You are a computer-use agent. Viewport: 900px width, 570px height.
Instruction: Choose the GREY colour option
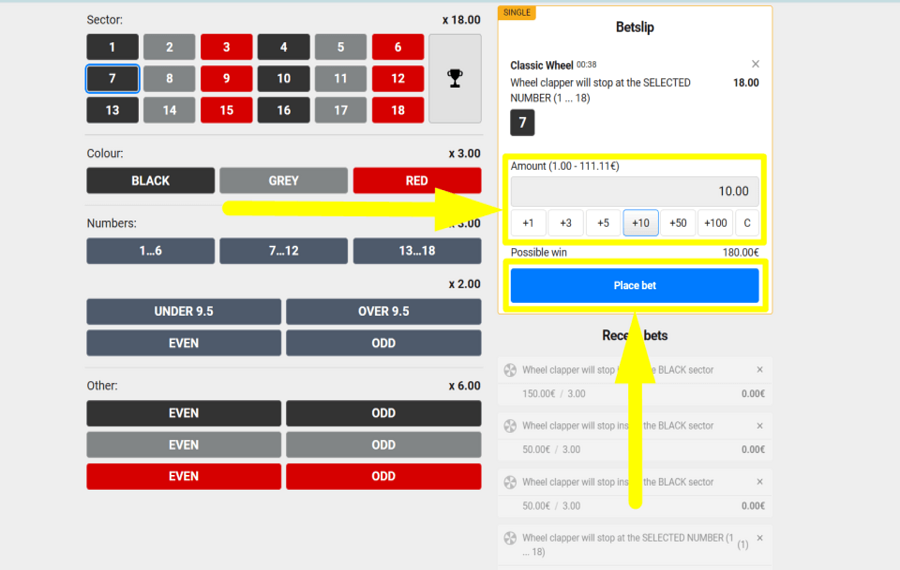coord(284,181)
